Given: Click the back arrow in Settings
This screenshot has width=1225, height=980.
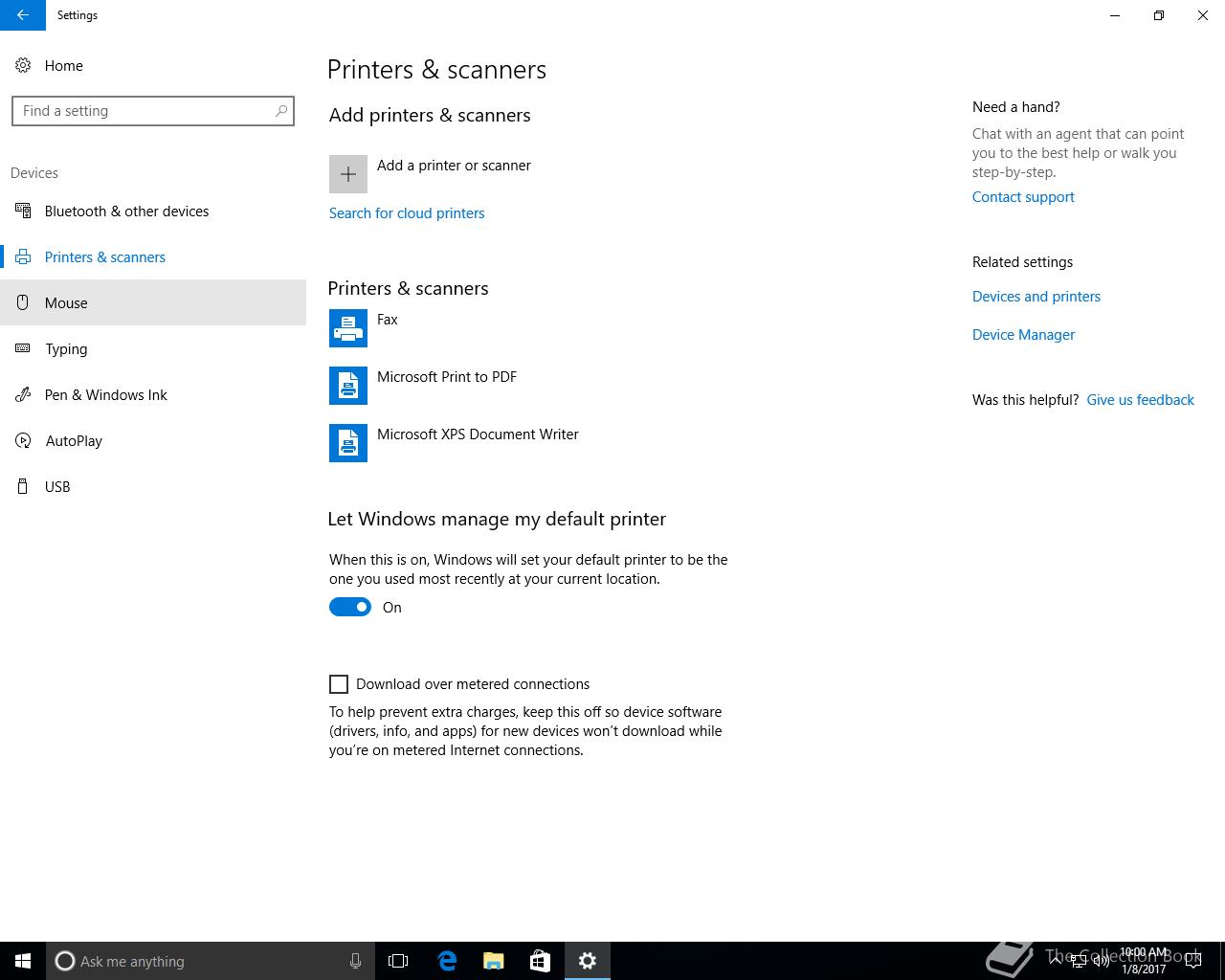Looking at the screenshot, I should [x=23, y=15].
